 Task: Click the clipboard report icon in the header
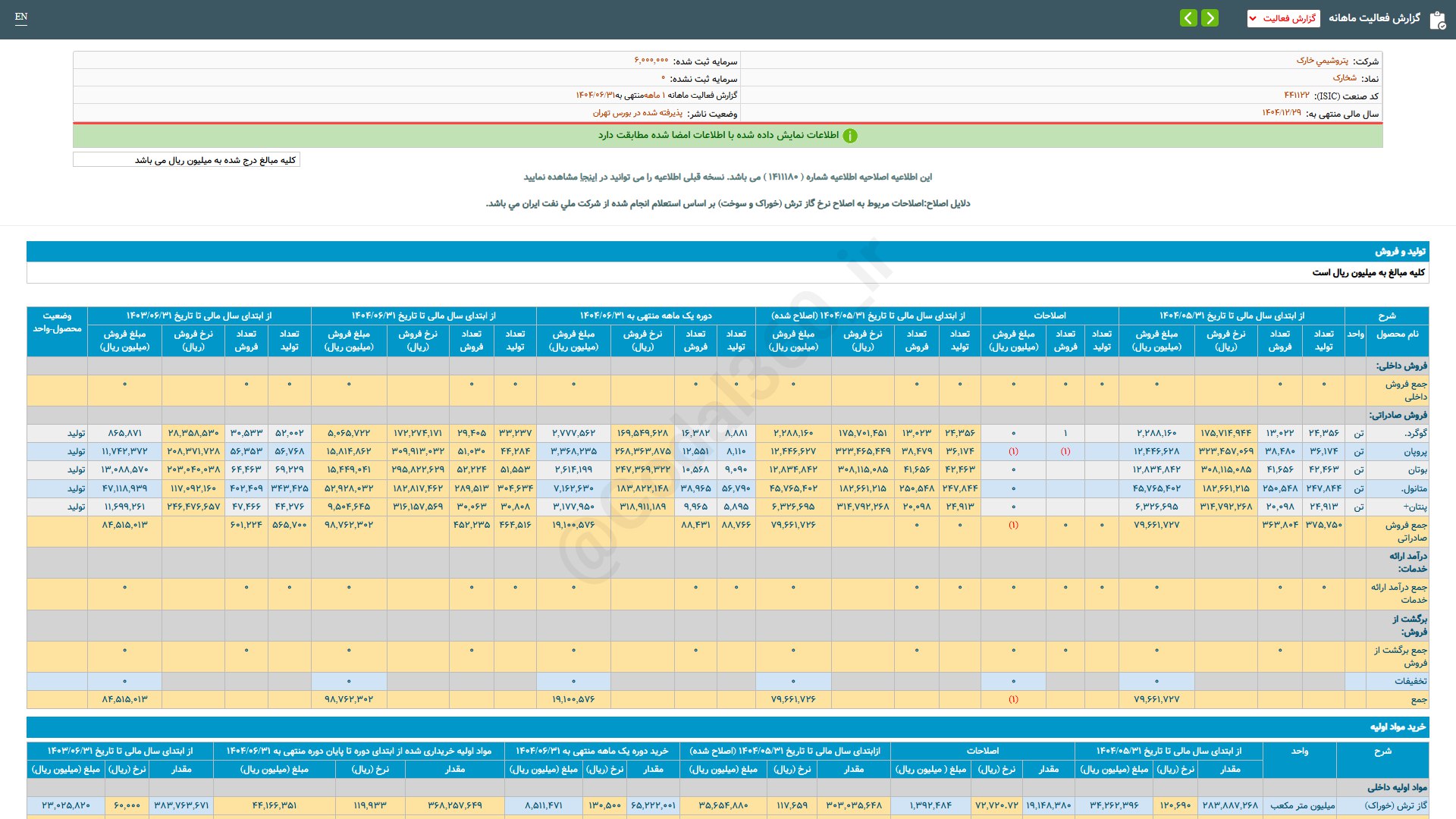coord(1437,20)
